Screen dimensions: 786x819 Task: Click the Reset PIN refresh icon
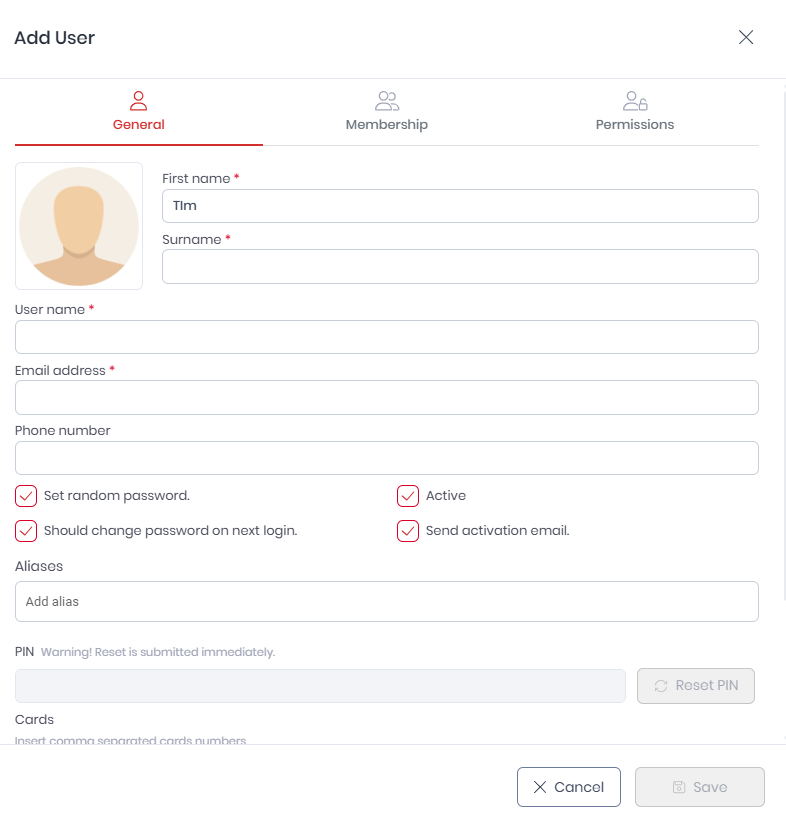point(661,686)
